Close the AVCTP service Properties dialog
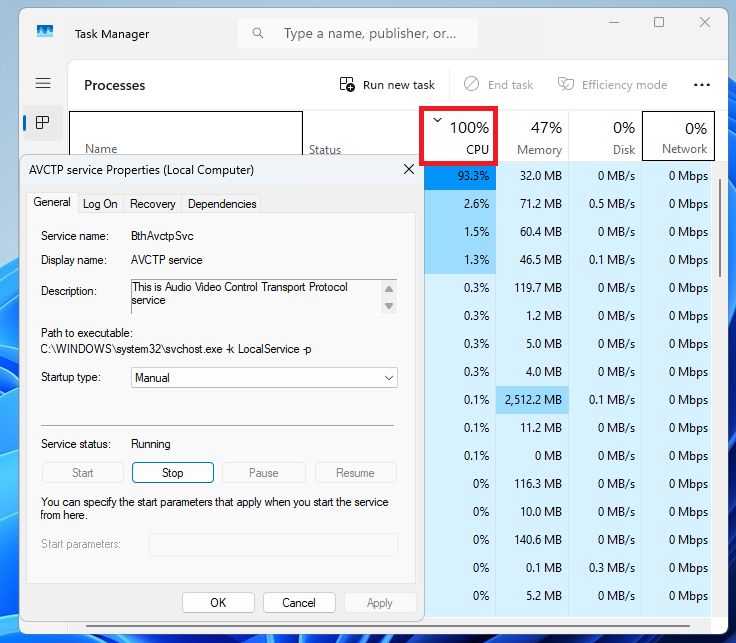This screenshot has width=736, height=643. [408, 170]
